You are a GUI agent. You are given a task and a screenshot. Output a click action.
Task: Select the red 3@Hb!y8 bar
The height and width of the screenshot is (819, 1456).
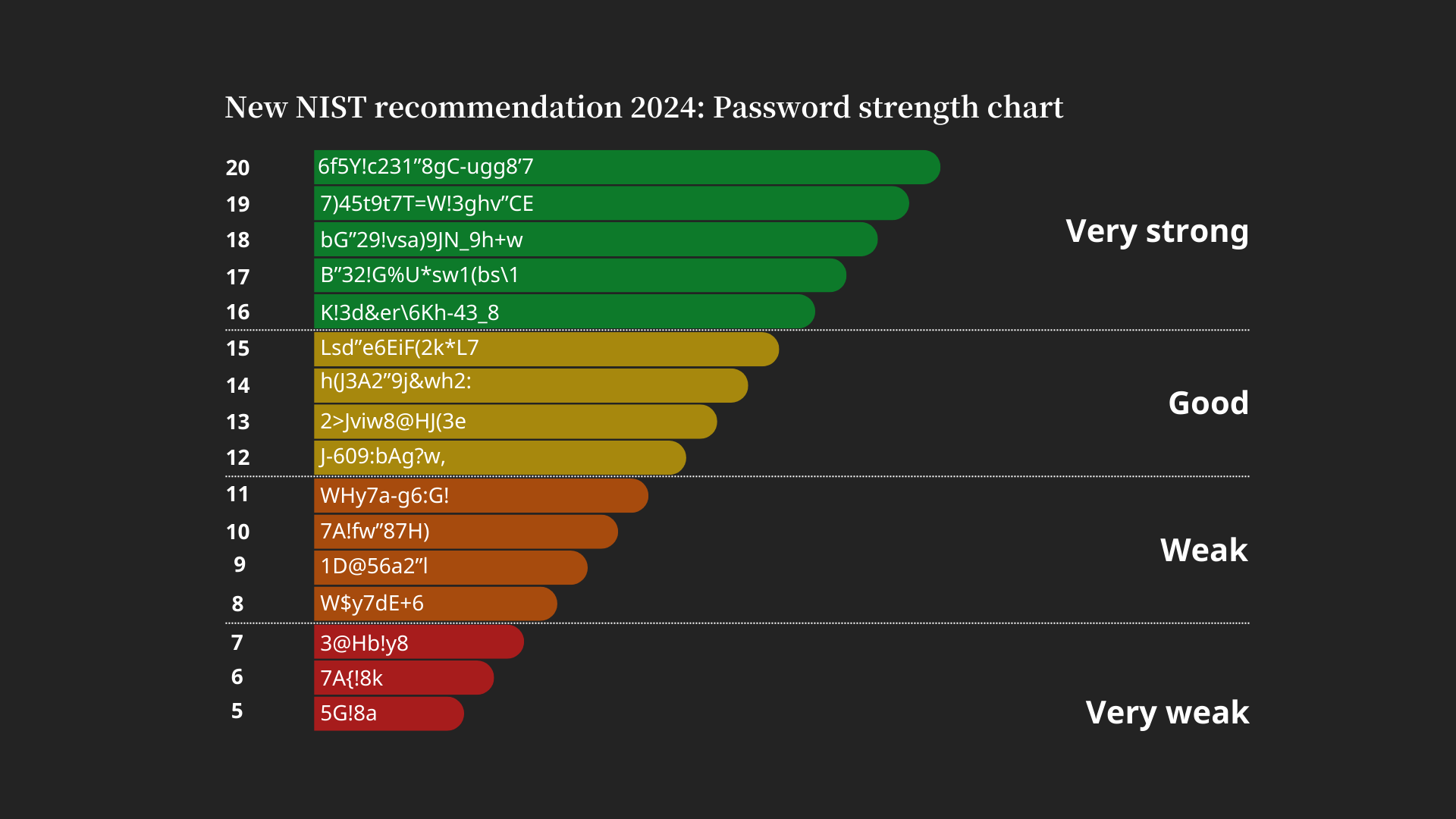click(x=419, y=642)
